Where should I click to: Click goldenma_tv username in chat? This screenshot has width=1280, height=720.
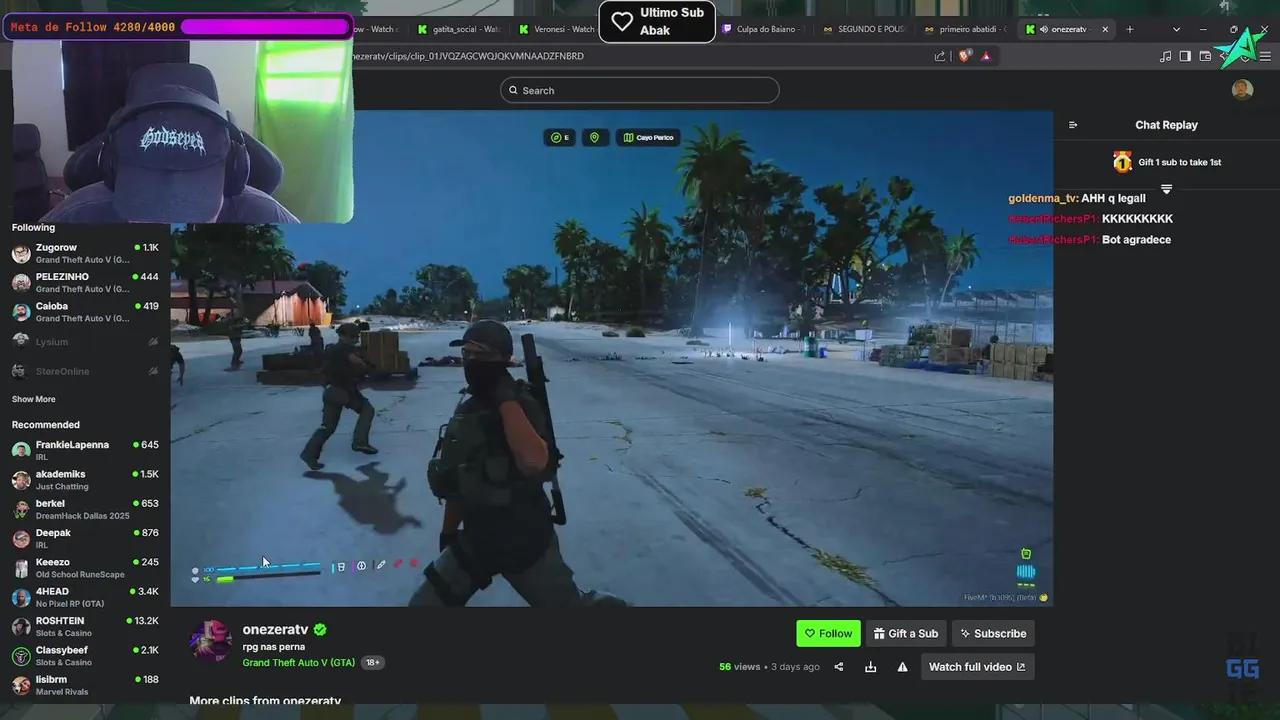(x=1043, y=198)
